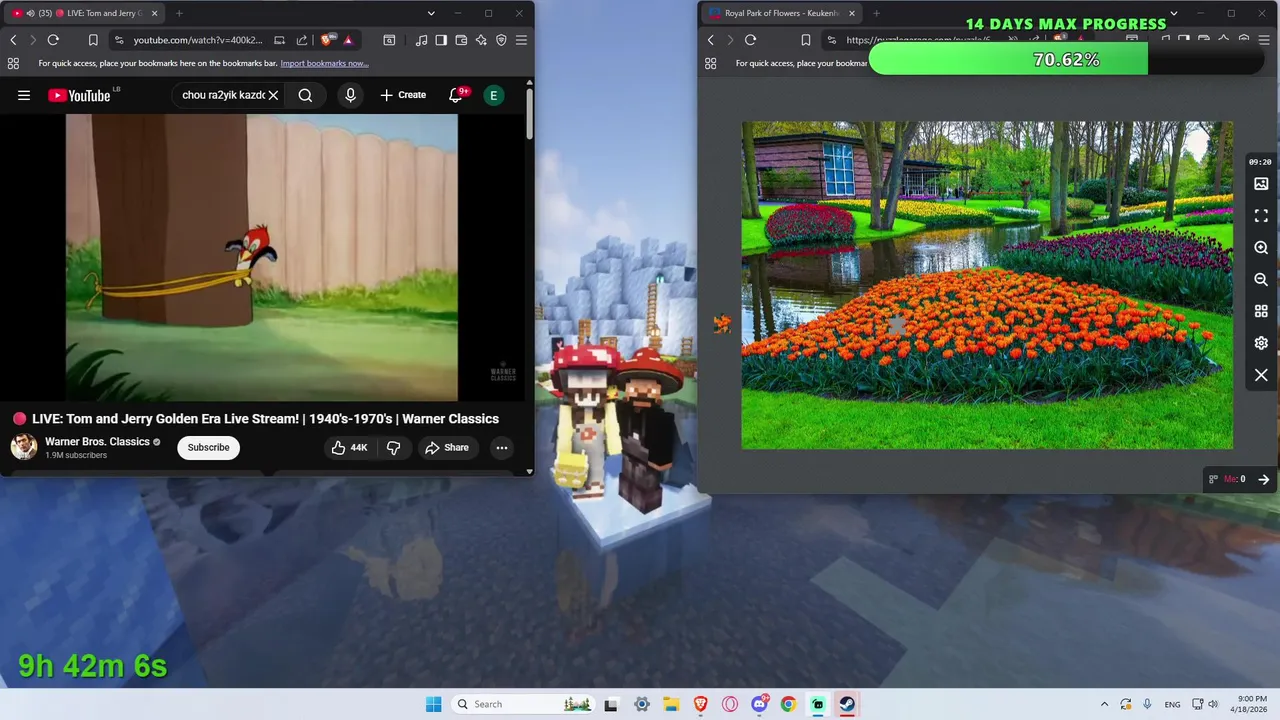Image resolution: width=1280 pixels, height=720 pixels.
Task: Open Steam from the taskbar
Action: click(846, 704)
